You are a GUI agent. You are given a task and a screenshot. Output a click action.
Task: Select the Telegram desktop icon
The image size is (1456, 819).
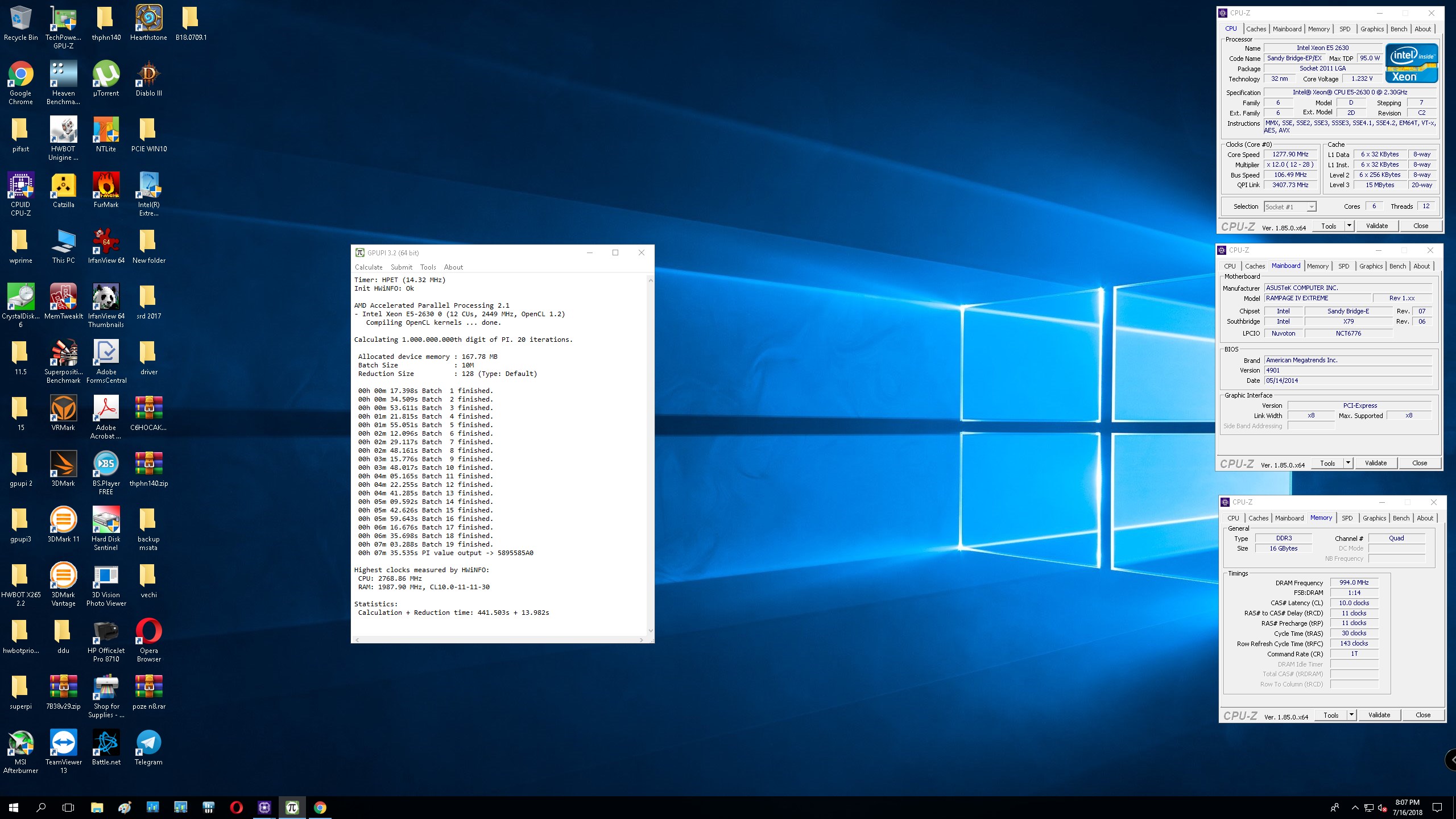tap(148, 747)
